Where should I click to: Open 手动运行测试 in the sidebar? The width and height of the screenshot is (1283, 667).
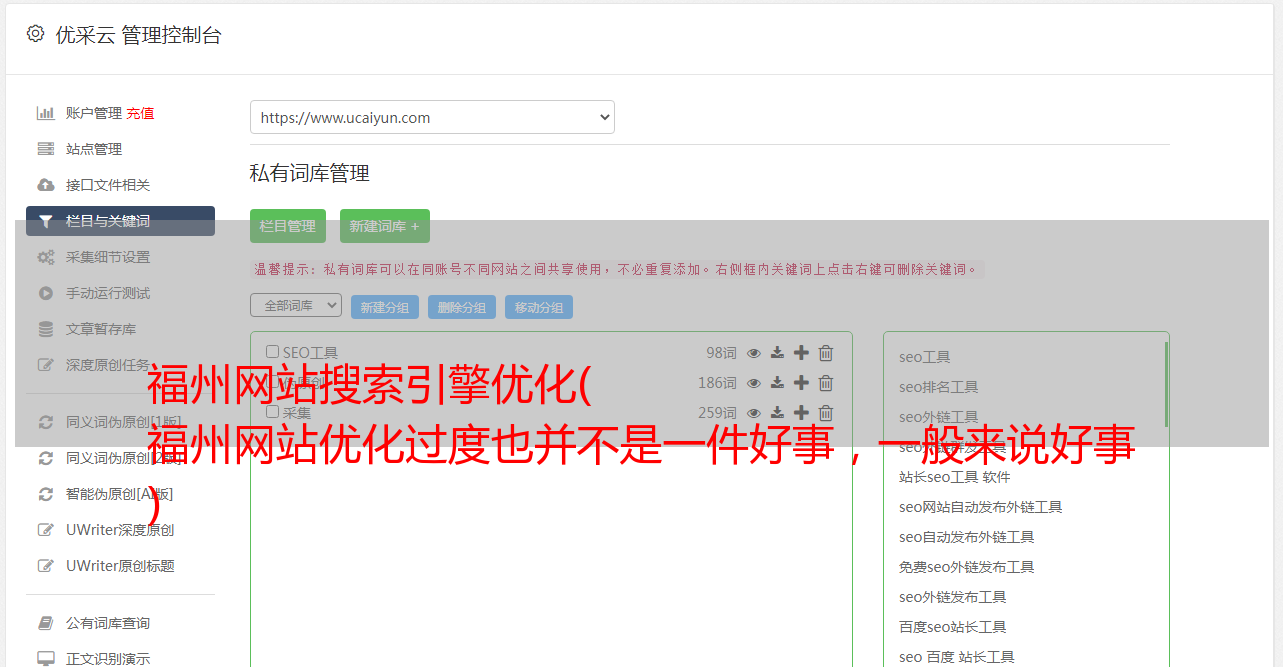108,293
